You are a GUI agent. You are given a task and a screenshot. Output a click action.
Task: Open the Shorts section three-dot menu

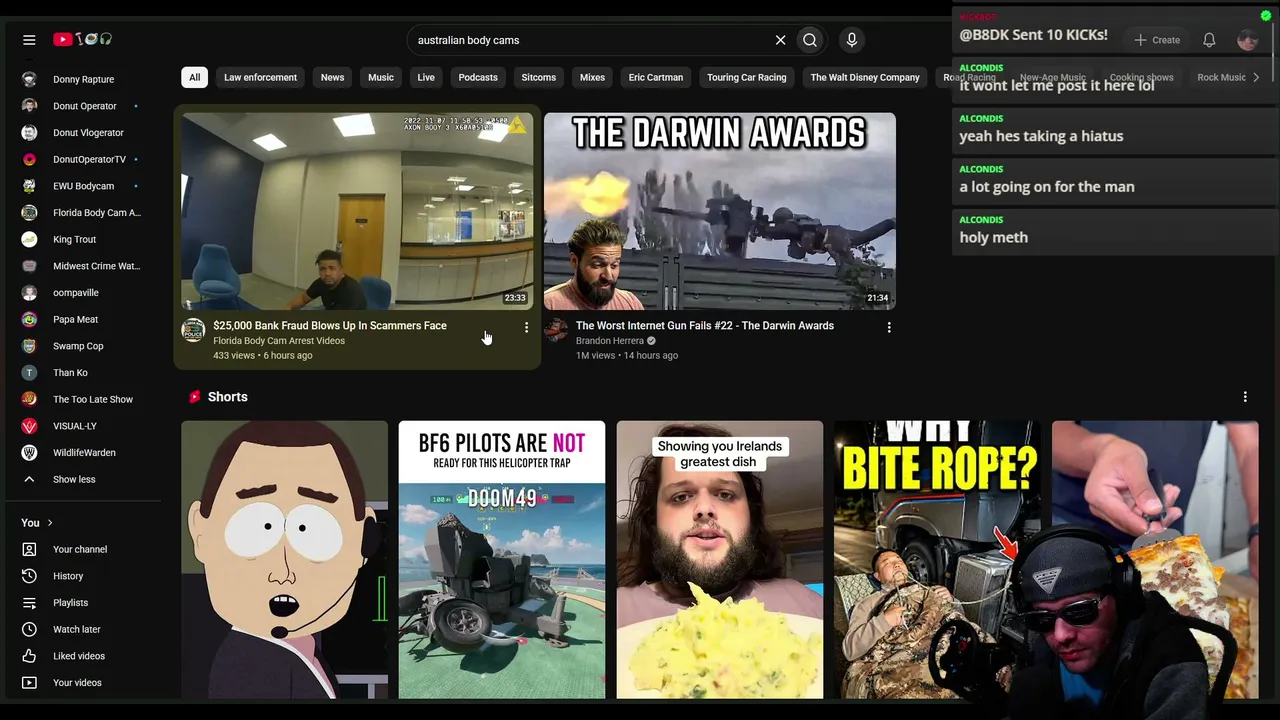pyautogui.click(x=1245, y=397)
